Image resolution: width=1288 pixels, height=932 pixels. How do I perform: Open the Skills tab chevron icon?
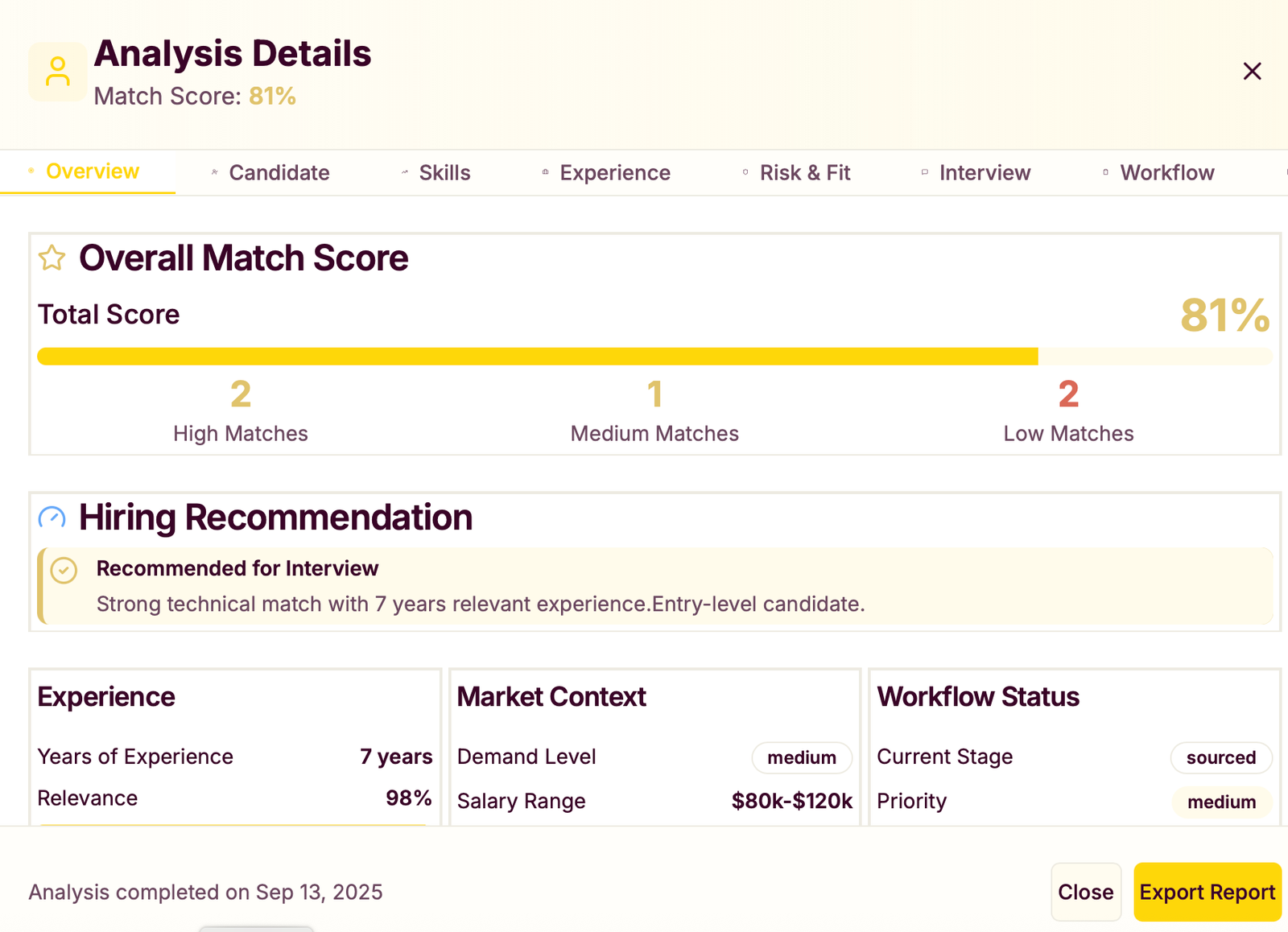click(x=402, y=171)
